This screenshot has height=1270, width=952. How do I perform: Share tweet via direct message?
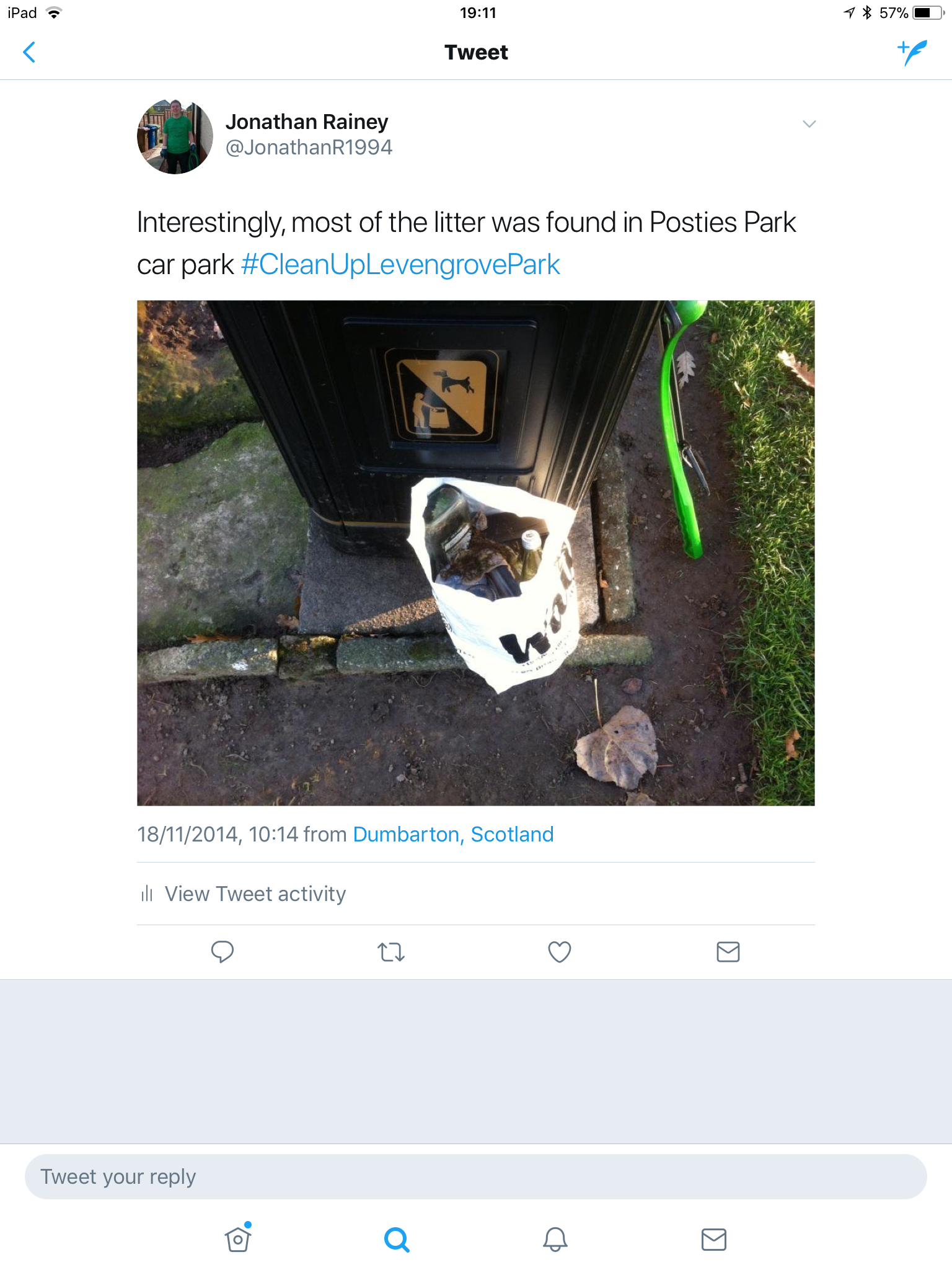[728, 951]
